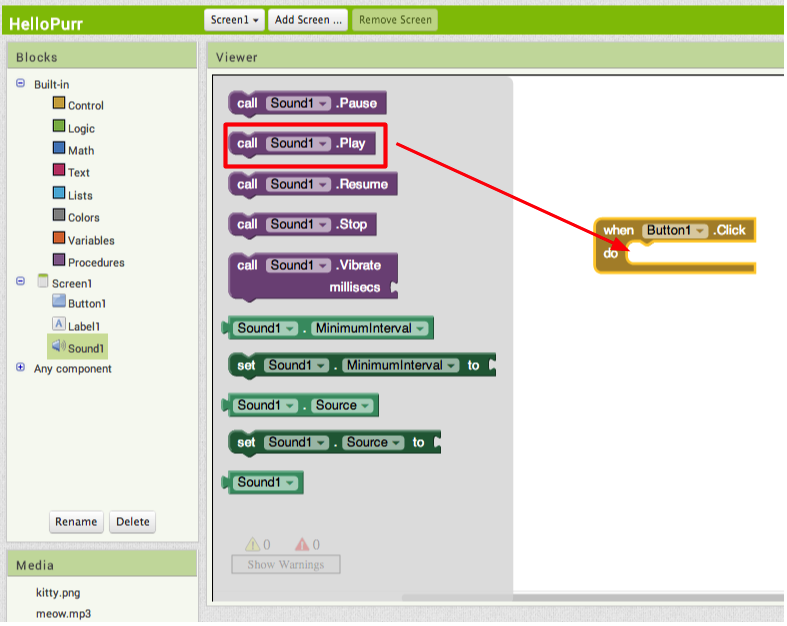787x626 pixels.
Task: Open the Screen1 screen selector dropdown
Action: 234,20
